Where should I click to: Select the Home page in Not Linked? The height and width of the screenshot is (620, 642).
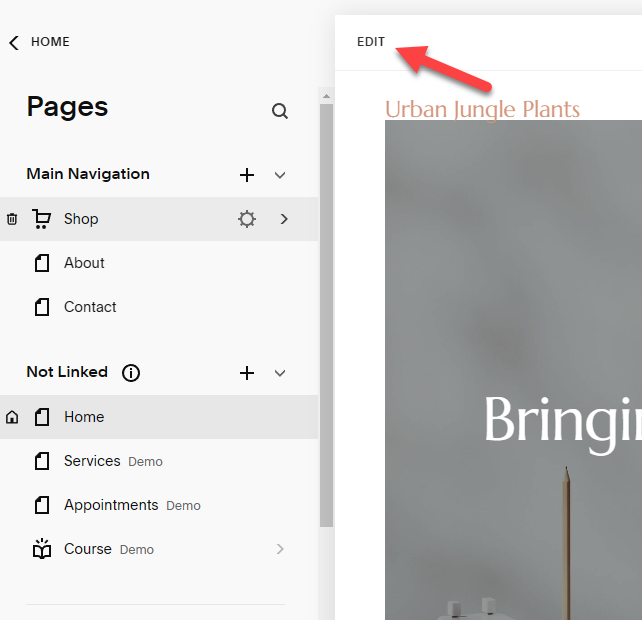click(x=84, y=417)
